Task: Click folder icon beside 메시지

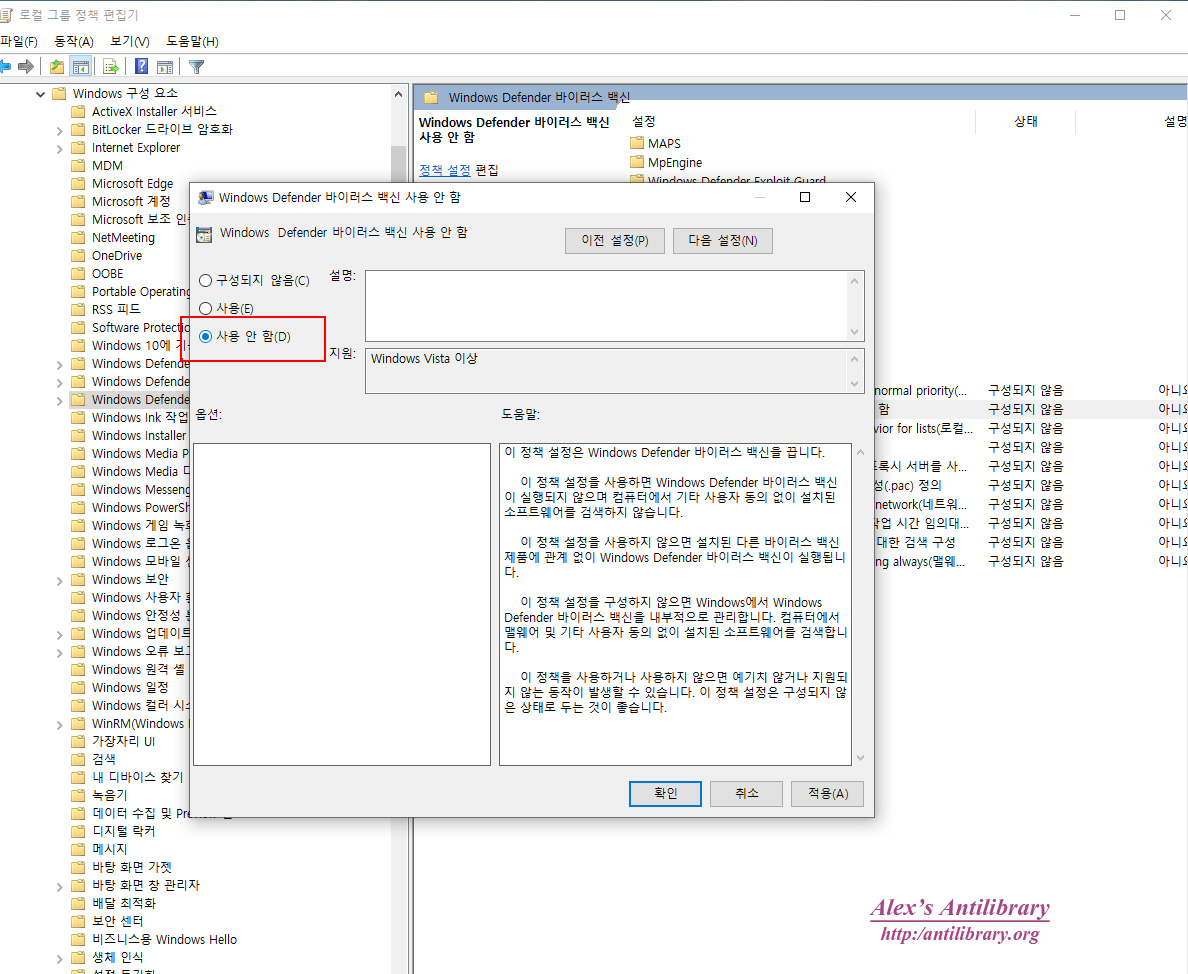Action: 78,849
